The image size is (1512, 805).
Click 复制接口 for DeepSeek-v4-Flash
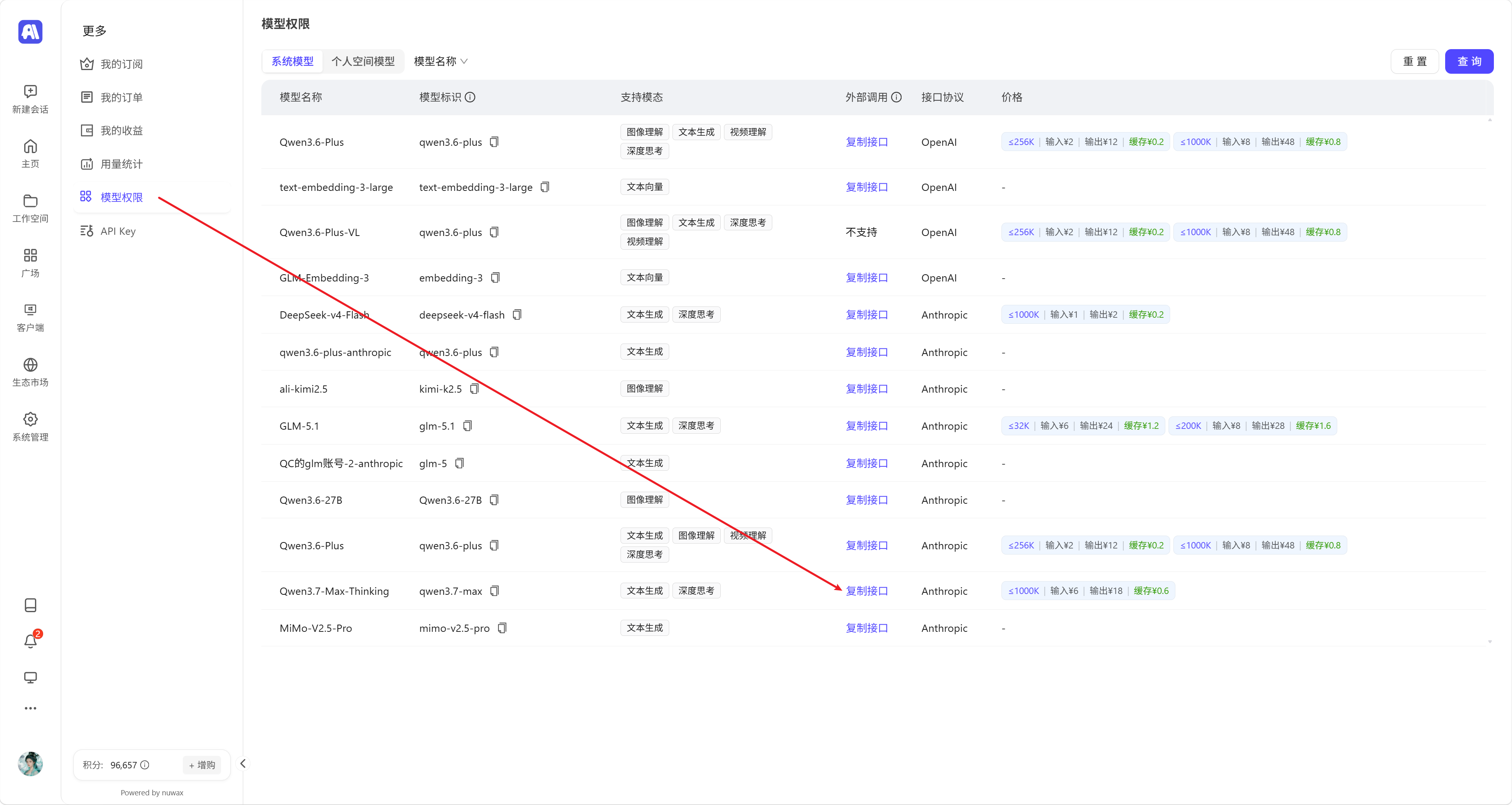[x=867, y=315]
